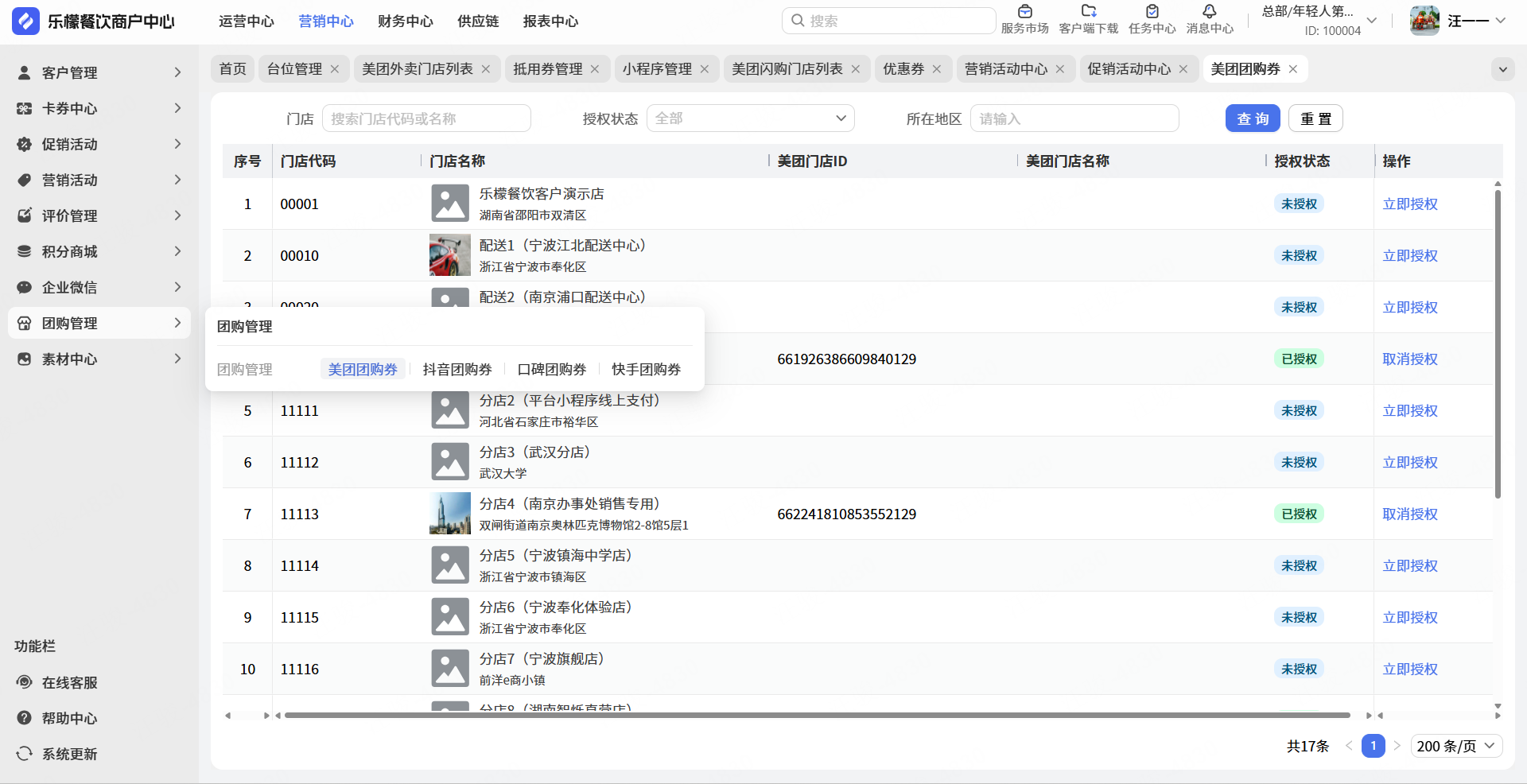Click the 美团门店ID column header
Image resolution: width=1527 pixels, height=784 pixels.
coord(812,161)
